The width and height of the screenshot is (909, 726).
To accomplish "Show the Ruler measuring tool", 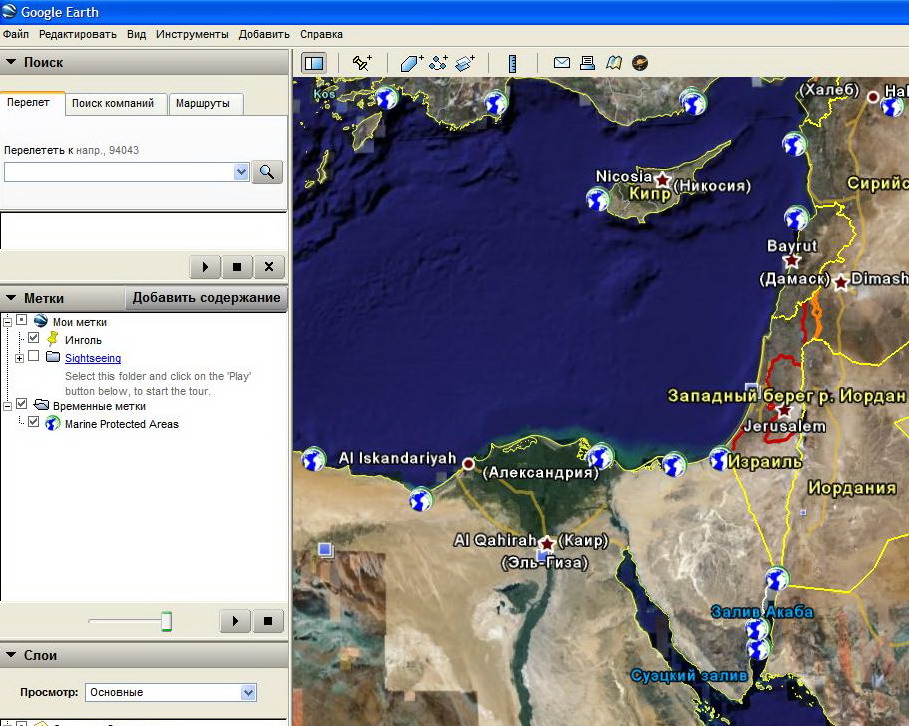I will (x=512, y=63).
